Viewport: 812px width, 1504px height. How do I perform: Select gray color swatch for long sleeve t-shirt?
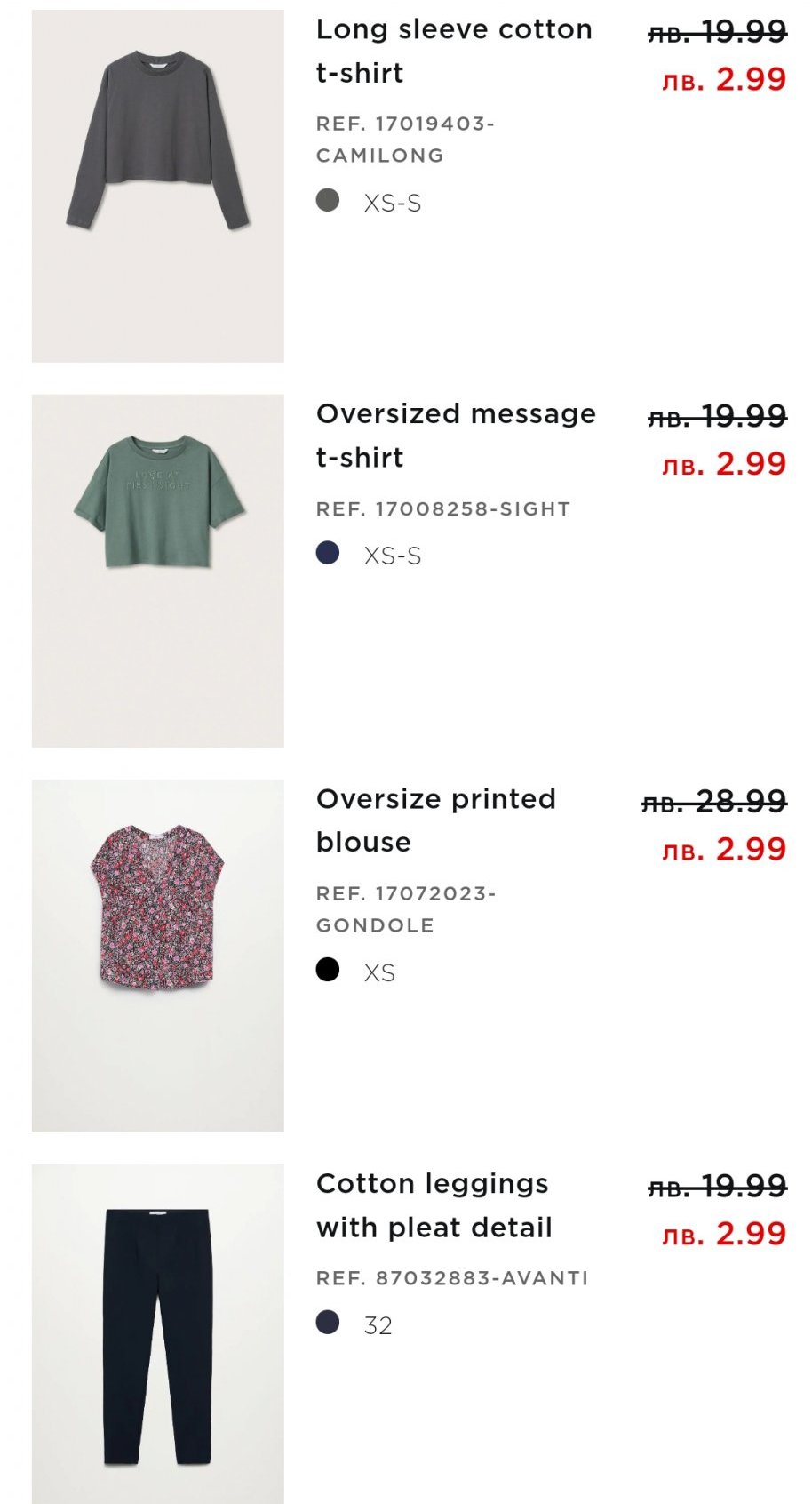point(328,200)
